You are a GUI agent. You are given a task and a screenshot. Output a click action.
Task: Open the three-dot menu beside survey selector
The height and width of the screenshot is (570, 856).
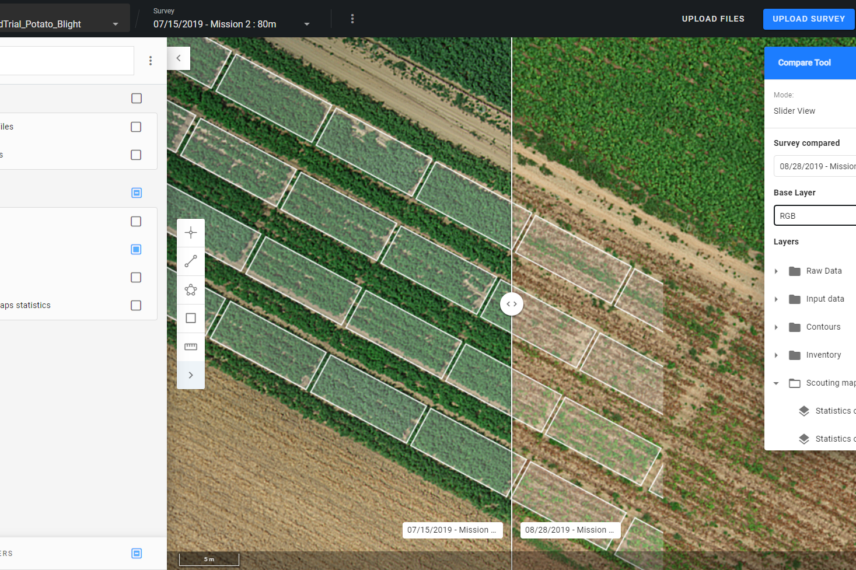click(x=352, y=19)
